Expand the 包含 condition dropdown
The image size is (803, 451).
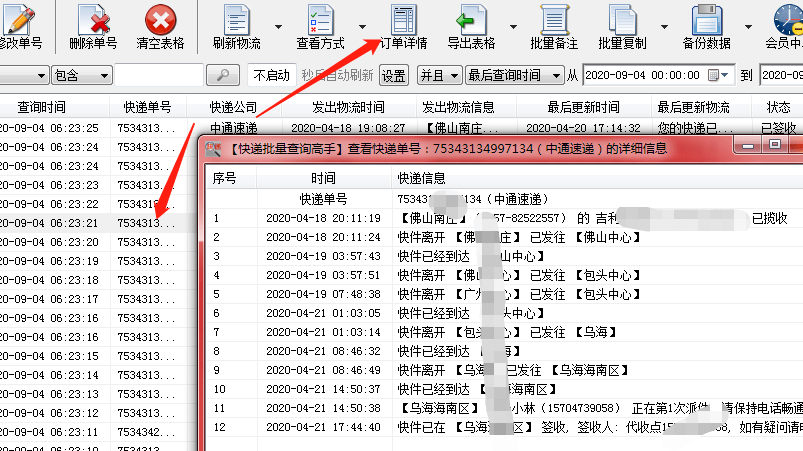point(81,75)
